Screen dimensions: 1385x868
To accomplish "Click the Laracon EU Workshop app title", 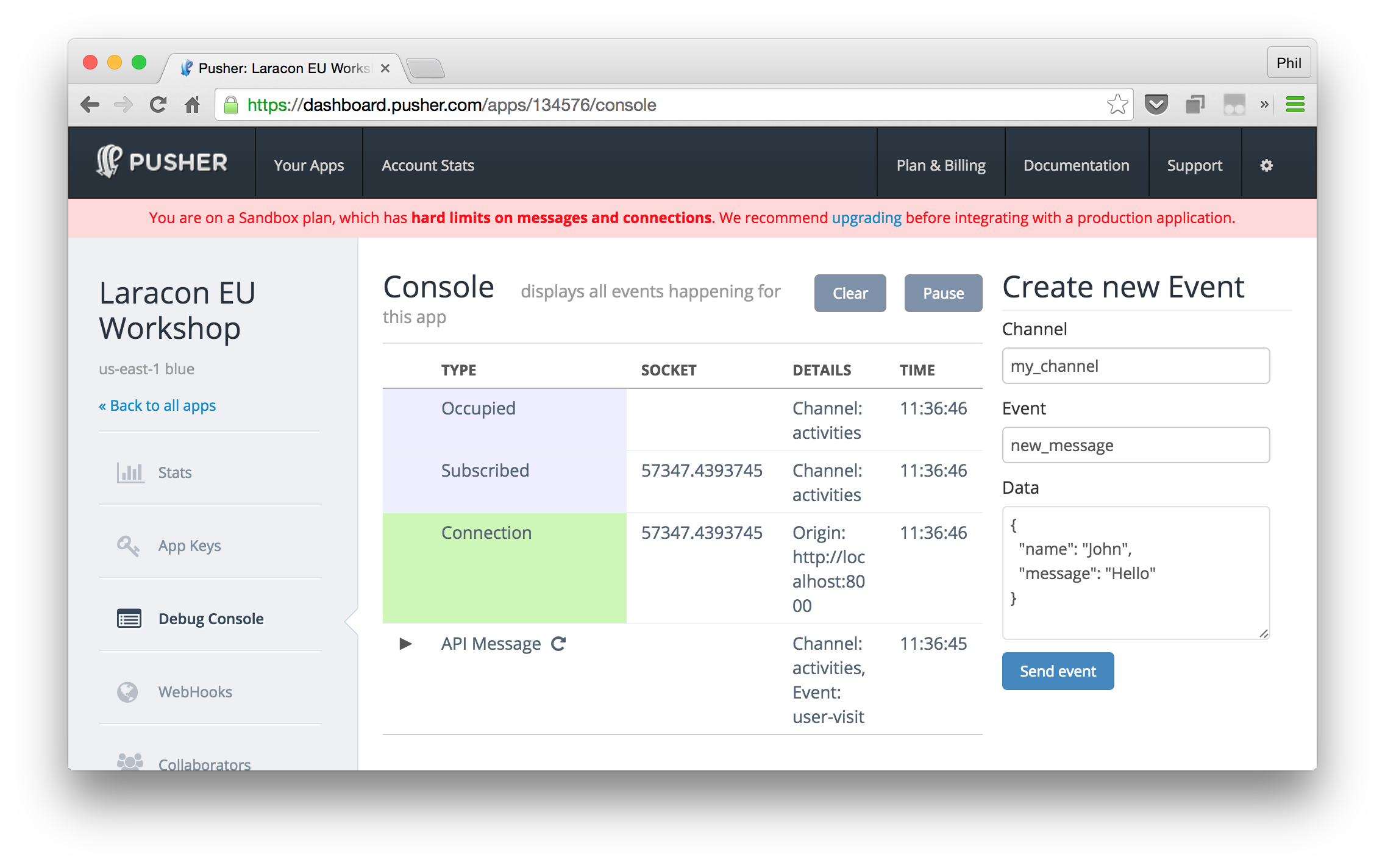I will point(177,310).
